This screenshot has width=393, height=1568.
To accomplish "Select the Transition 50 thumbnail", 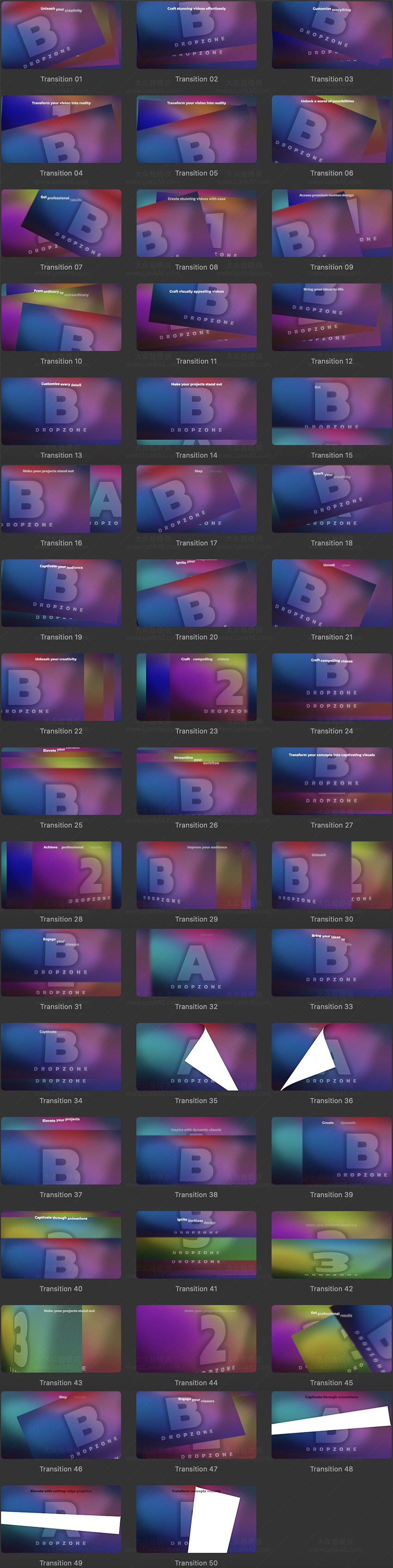I will click(196, 1519).
